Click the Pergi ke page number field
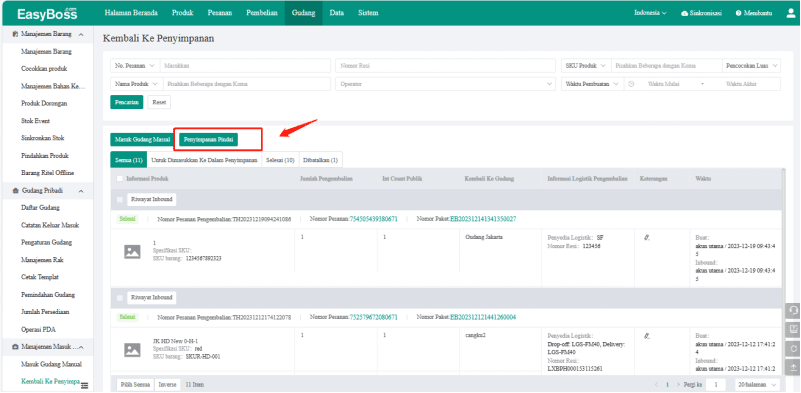 tap(716, 384)
